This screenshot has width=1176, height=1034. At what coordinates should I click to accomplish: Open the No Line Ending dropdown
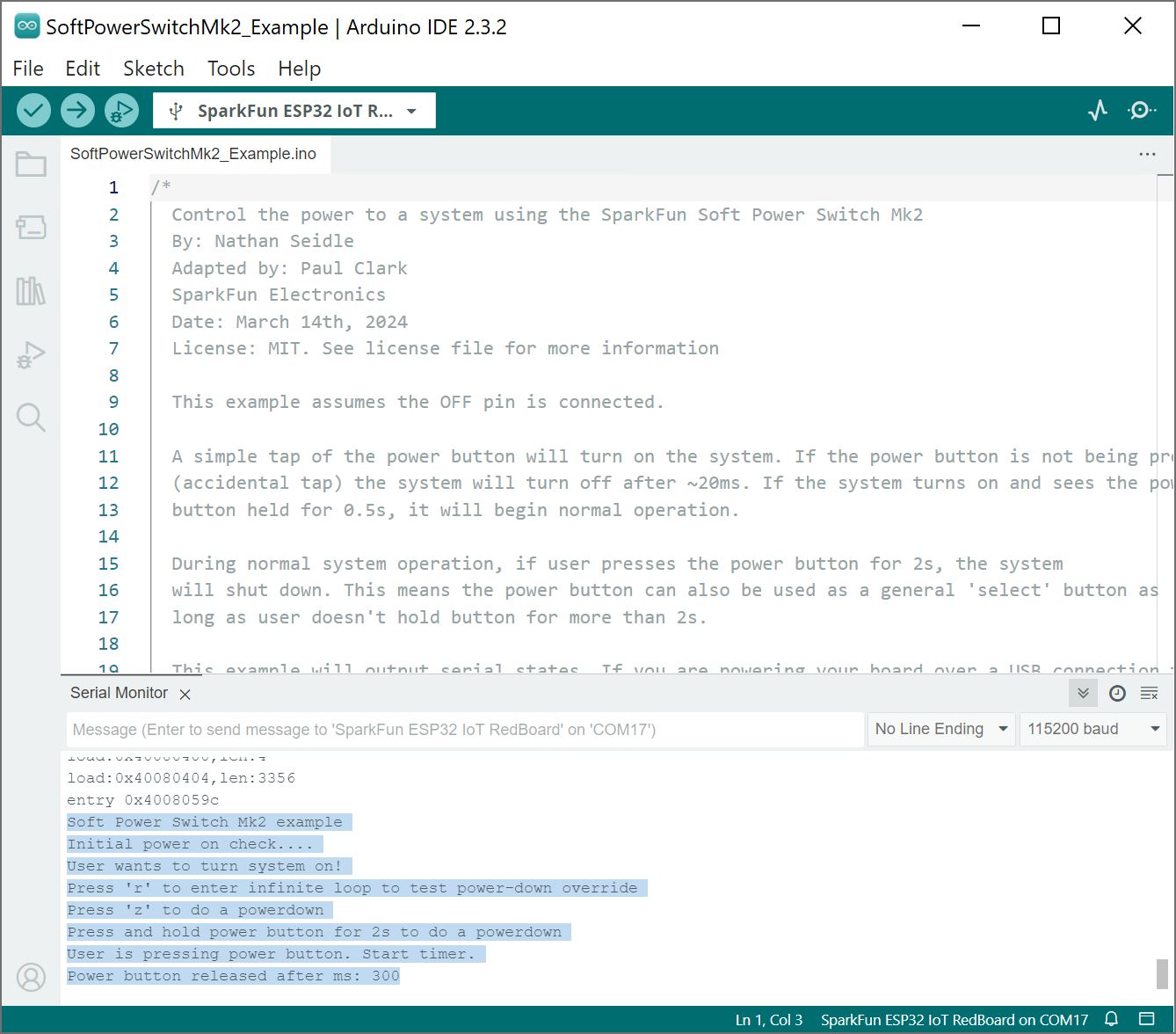[941, 729]
